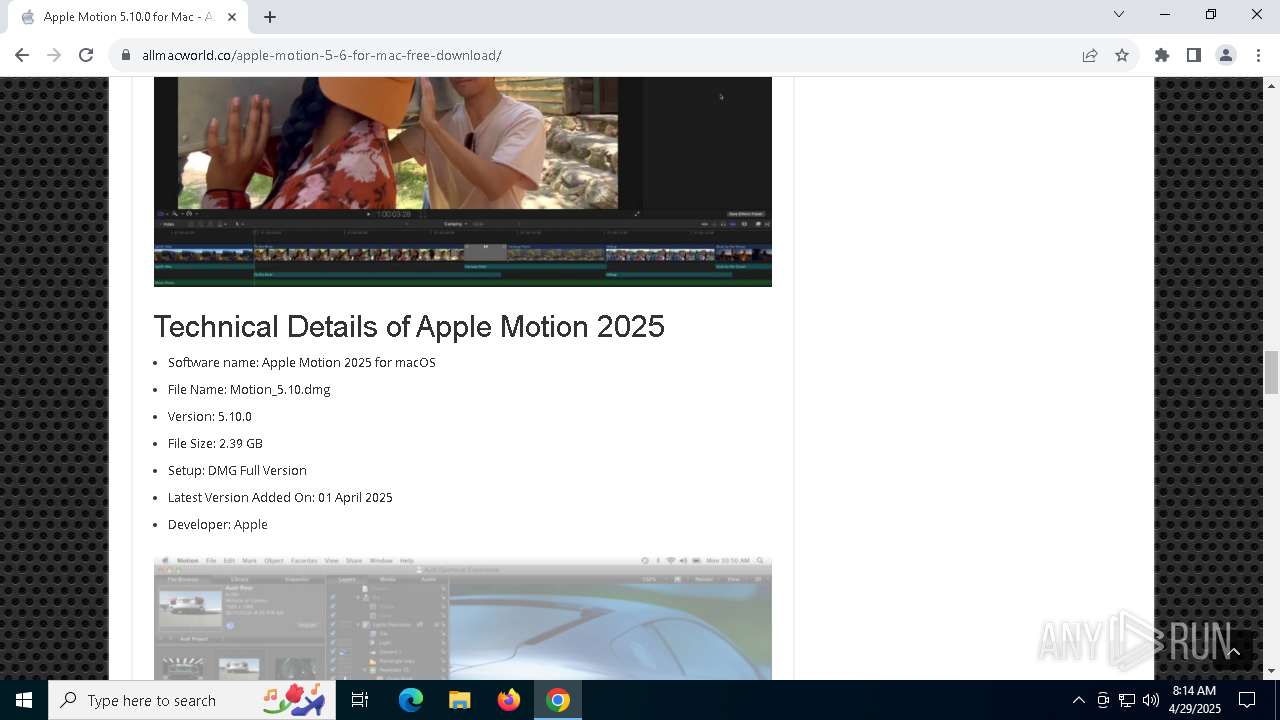The width and height of the screenshot is (1280, 720).
Task: Select text 'Developer: Apple'
Action: (x=218, y=524)
